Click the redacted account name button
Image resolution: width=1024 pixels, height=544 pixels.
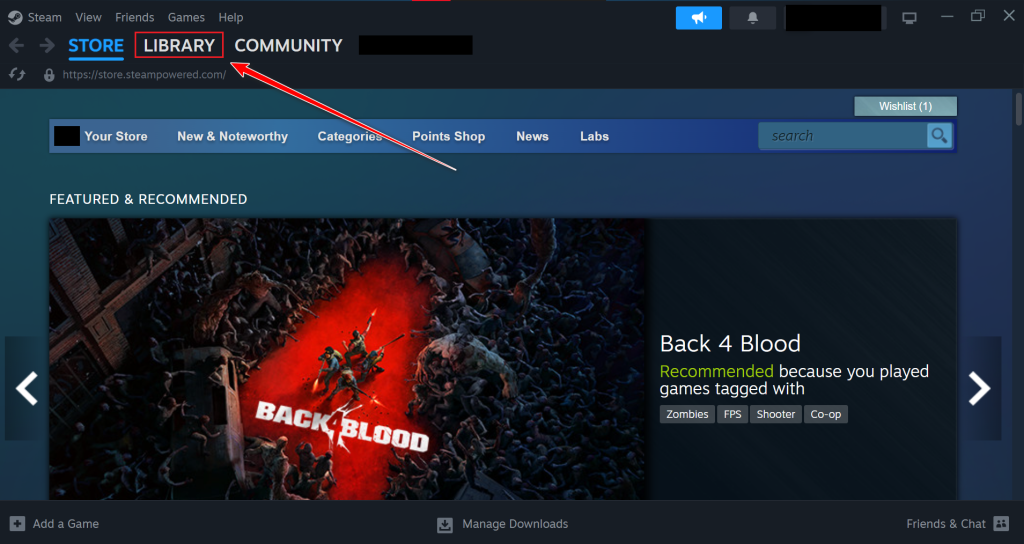pos(833,18)
